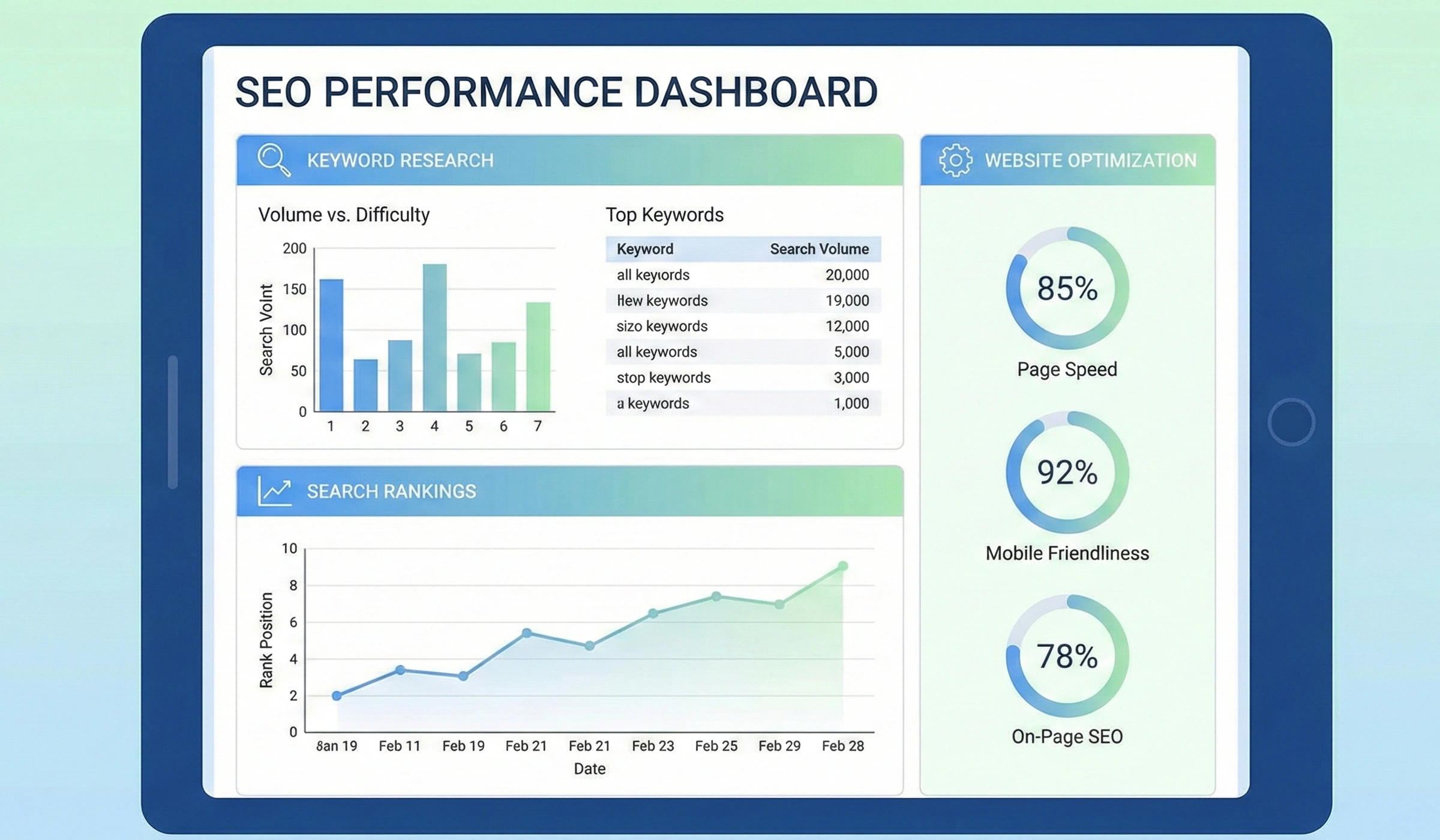Click the Feb 25 data point on line

click(x=716, y=596)
